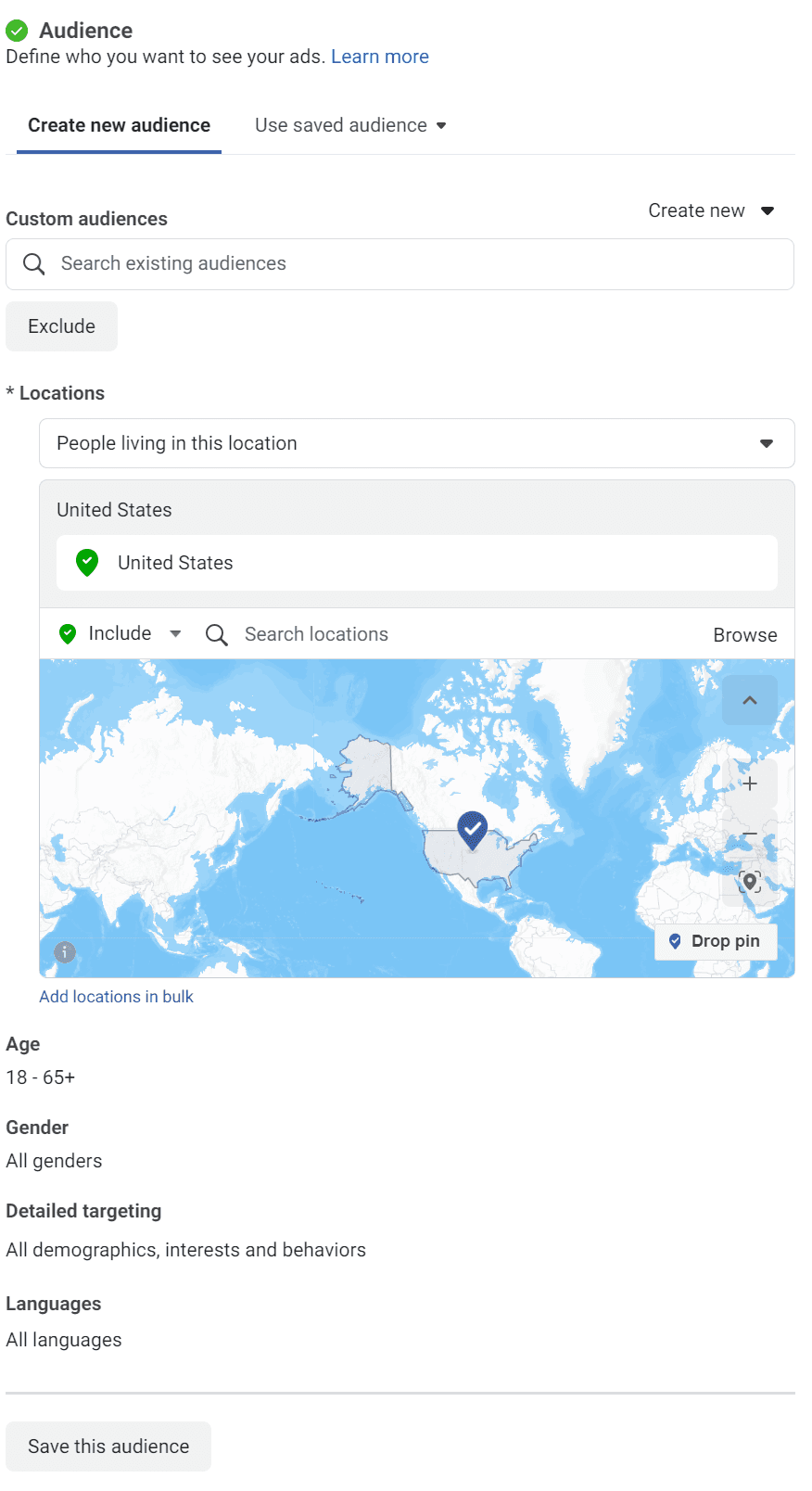
Task: Click the Exclude button
Action: pyautogui.click(x=61, y=326)
